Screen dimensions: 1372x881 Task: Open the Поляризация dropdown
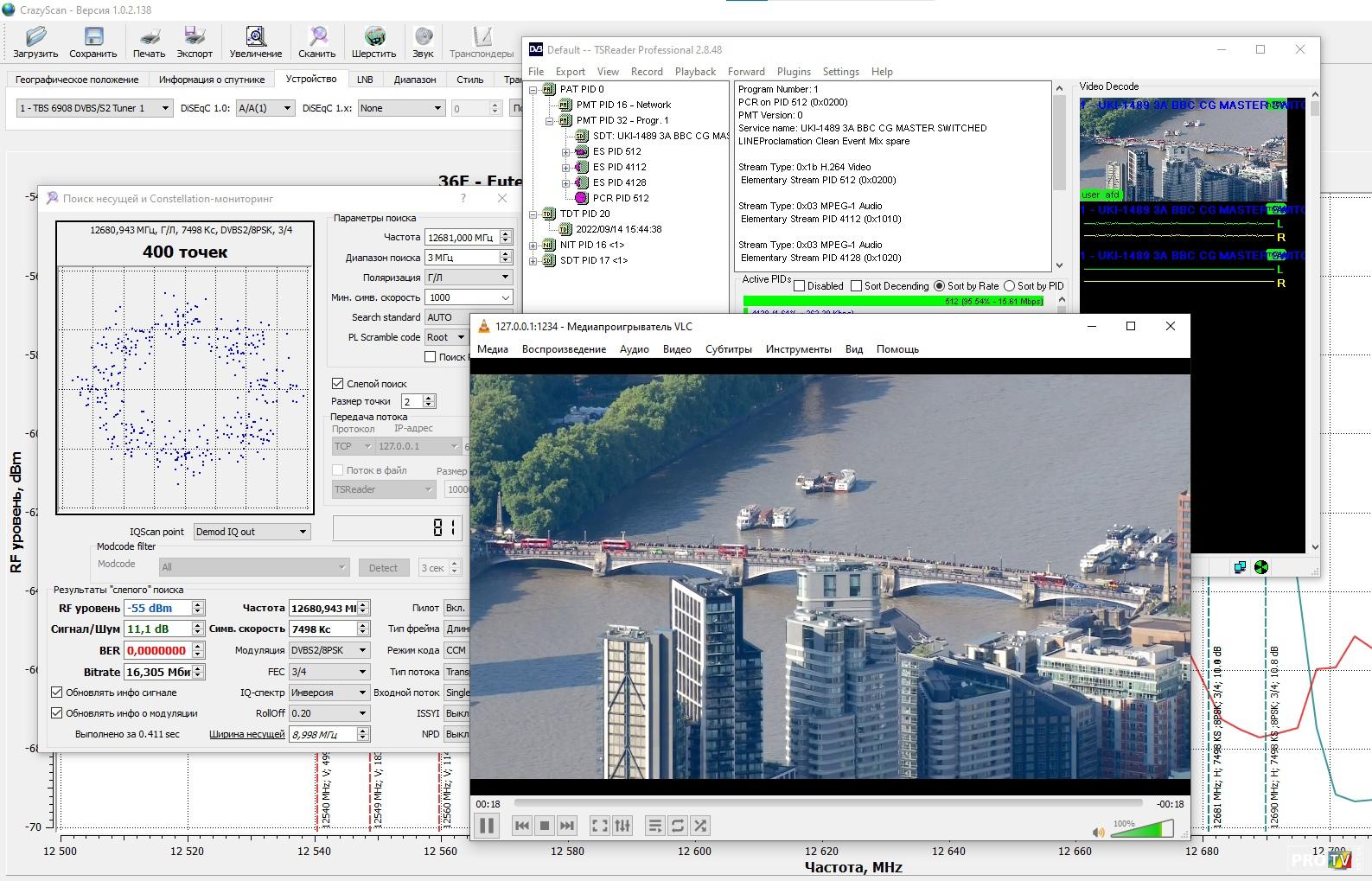[x=468, y=278]
